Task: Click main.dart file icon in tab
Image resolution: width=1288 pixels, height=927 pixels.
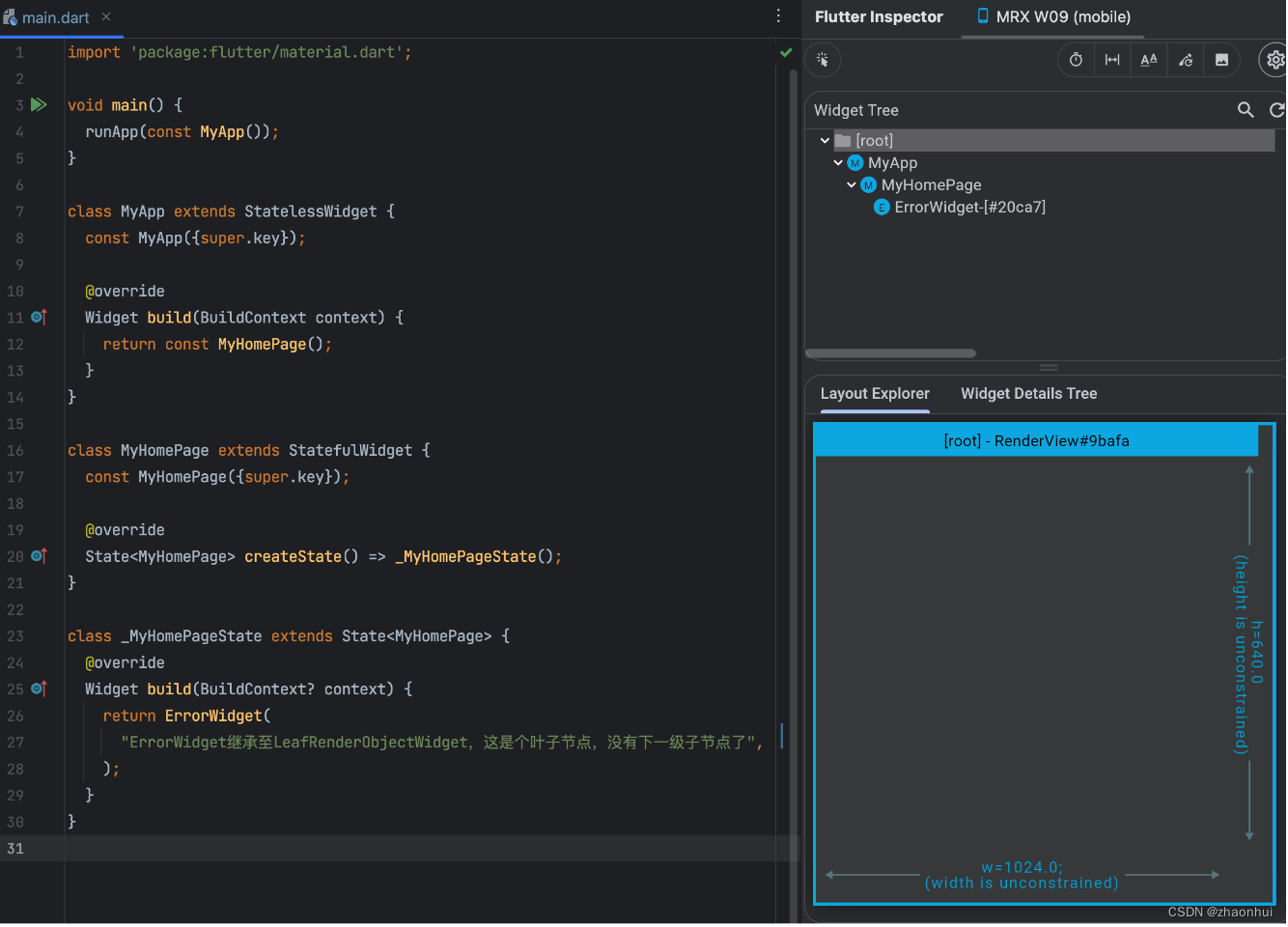Action: click(x=10, y=17)
